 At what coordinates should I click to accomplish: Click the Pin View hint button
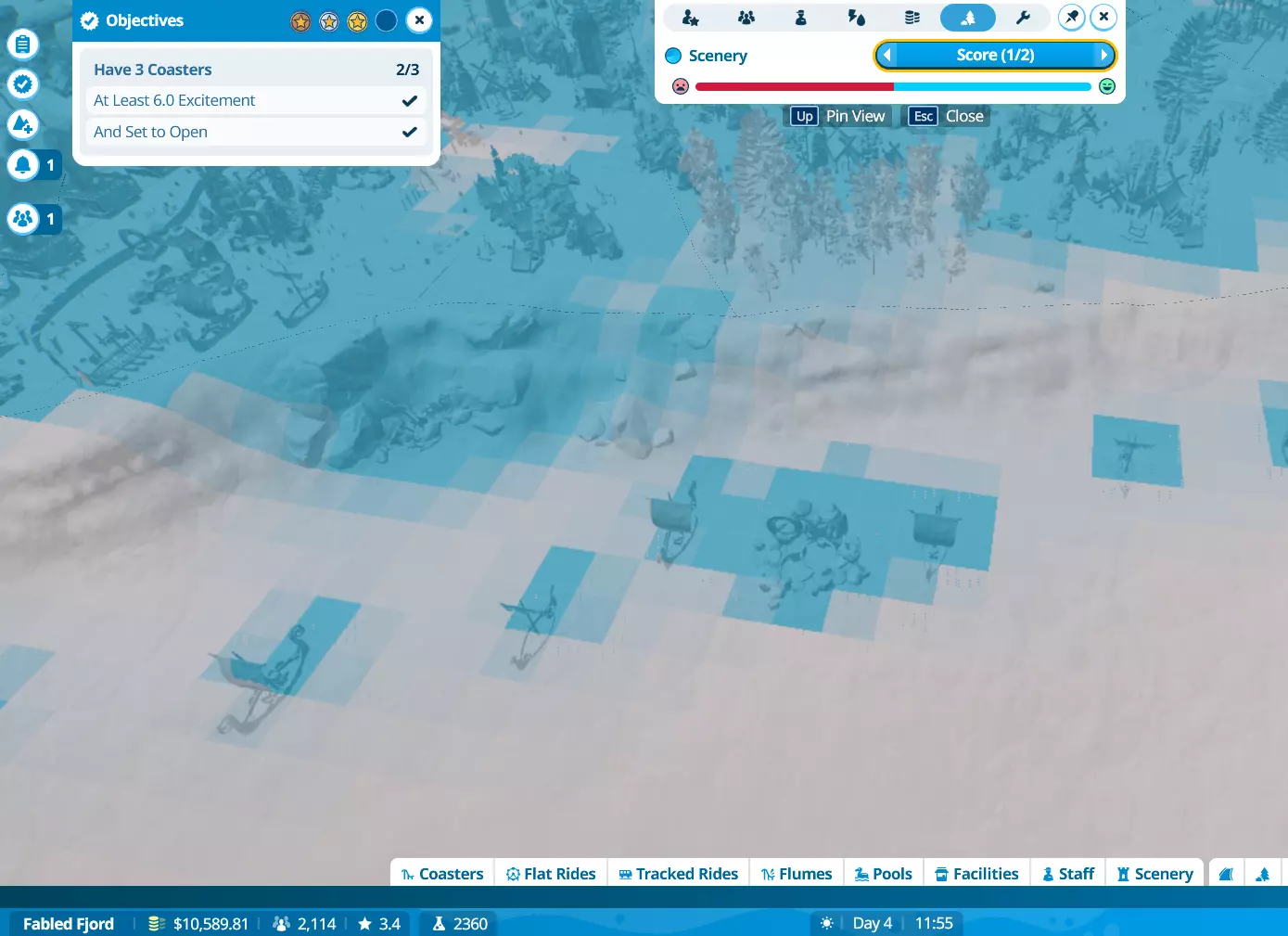840,116
